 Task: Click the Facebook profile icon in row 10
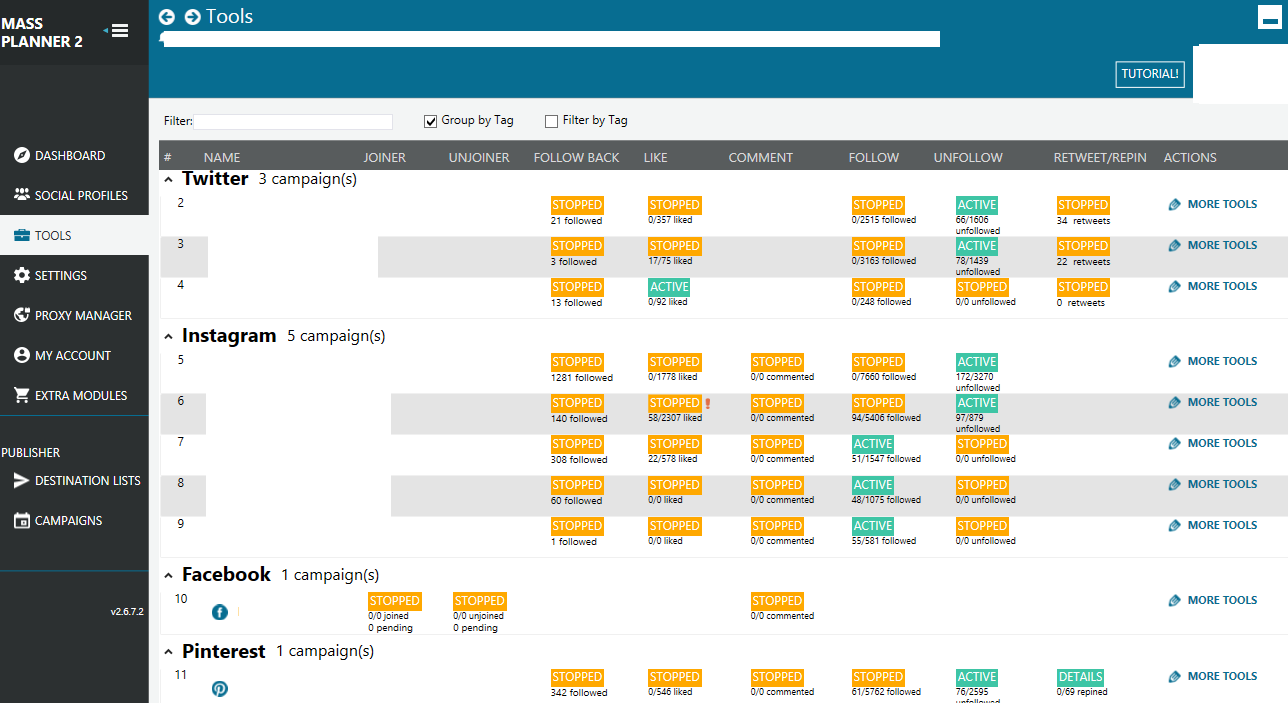(220, 612)
